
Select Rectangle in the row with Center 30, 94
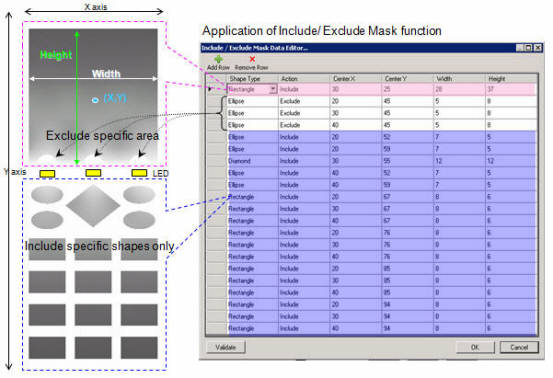[253, 317]
